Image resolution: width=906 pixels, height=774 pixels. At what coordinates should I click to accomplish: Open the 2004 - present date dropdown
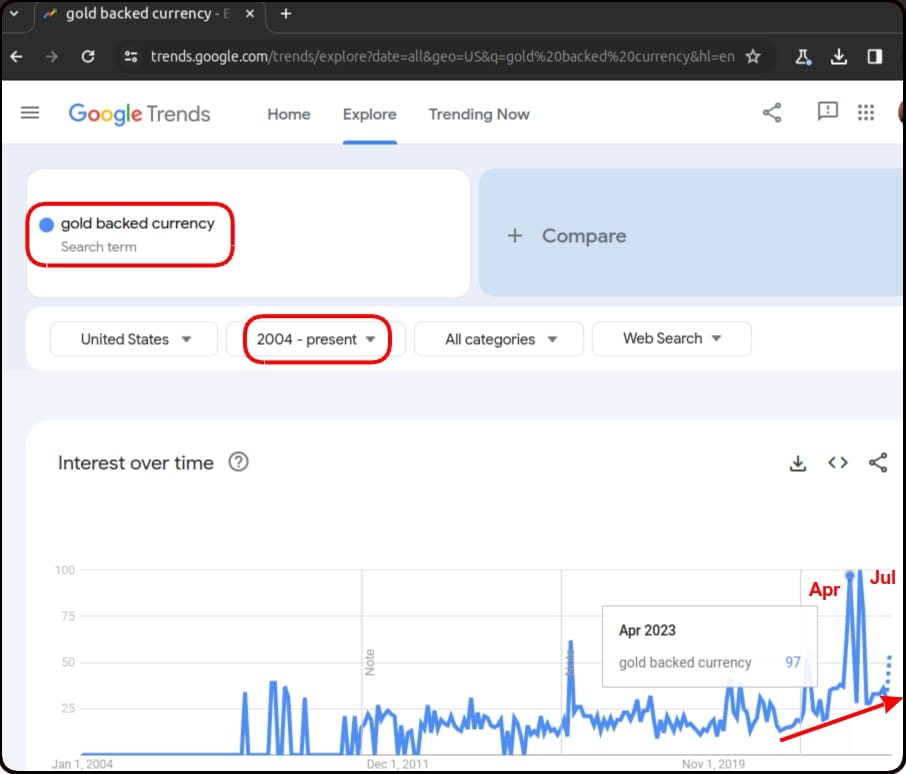coord(316,339)
